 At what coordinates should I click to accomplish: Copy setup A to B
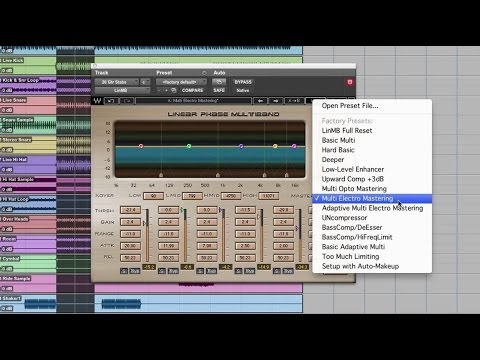pos(294,101)
